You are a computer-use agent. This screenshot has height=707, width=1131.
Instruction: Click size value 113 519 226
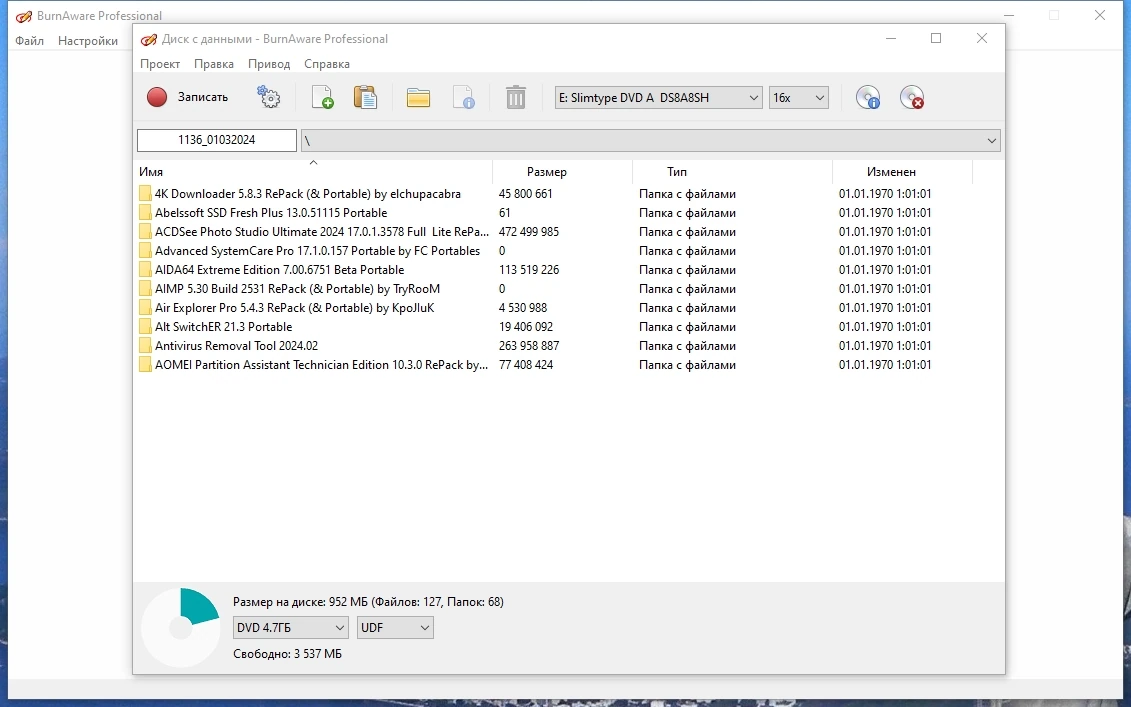tap(529, 270)
